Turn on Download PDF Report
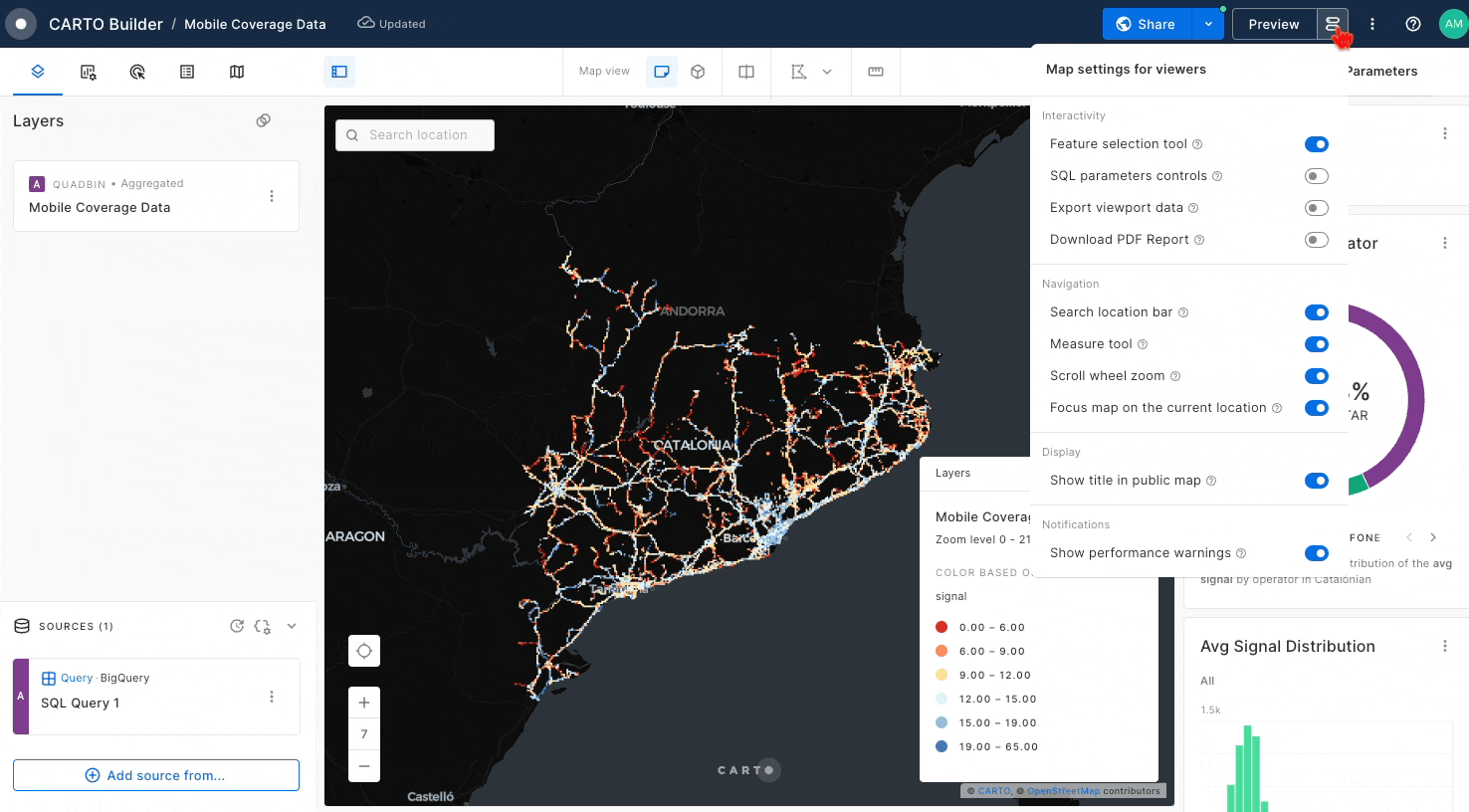 click(x=1316, y=240)
